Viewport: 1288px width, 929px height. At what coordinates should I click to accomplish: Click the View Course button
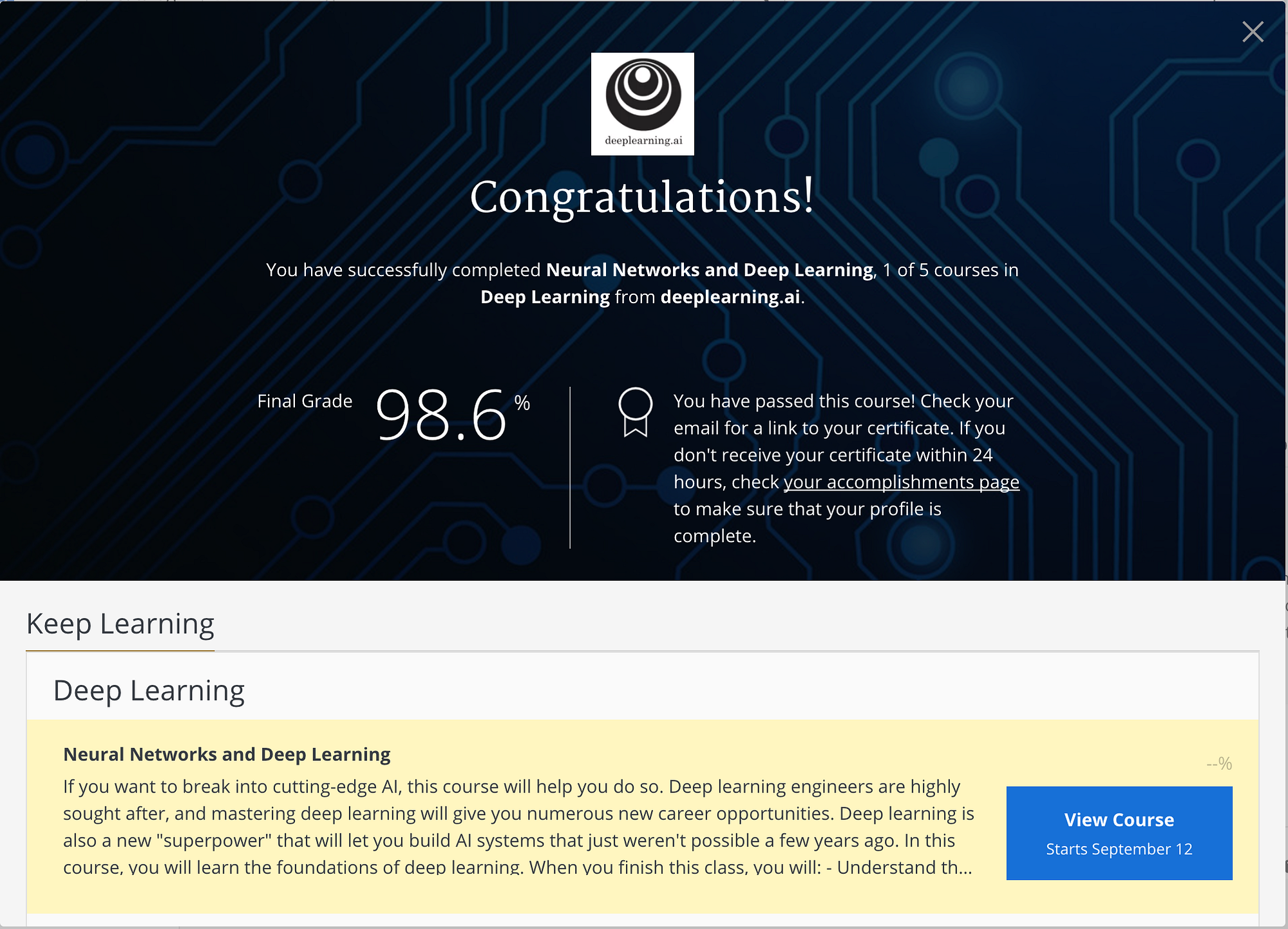[1119, 833]
